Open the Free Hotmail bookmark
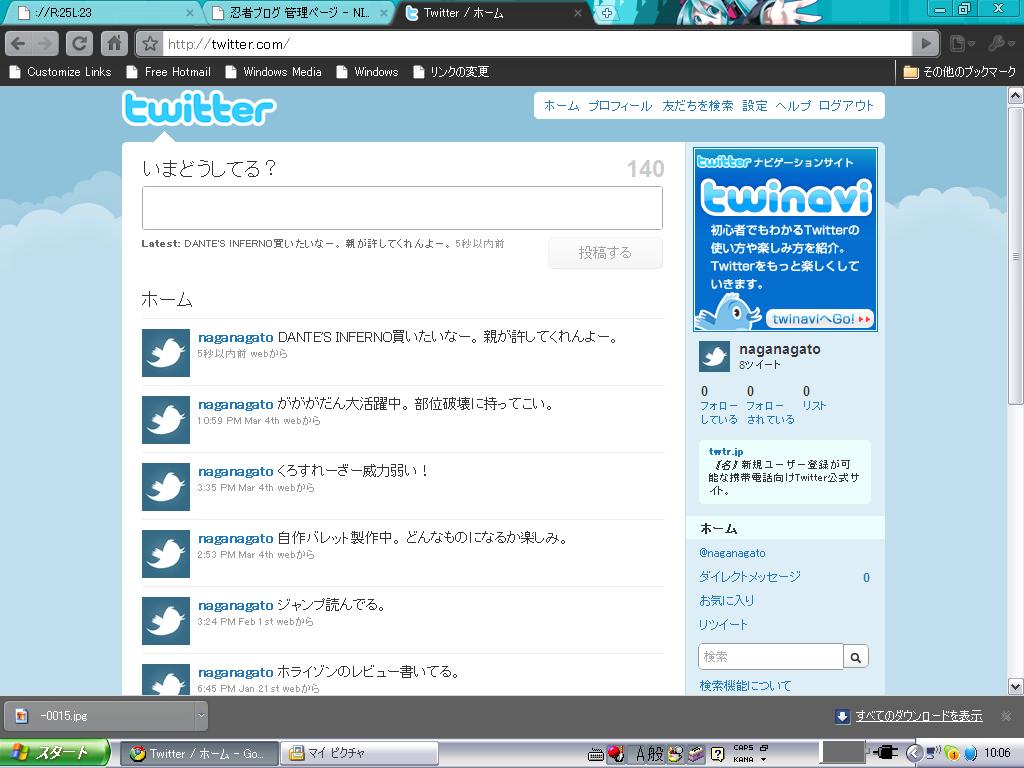1024x768 pixels. 168,72
